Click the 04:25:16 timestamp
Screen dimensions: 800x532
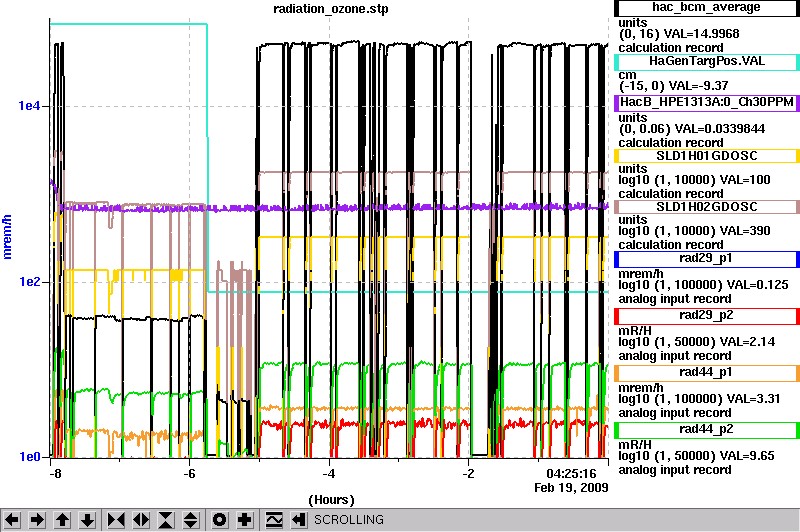pos(571,474)
